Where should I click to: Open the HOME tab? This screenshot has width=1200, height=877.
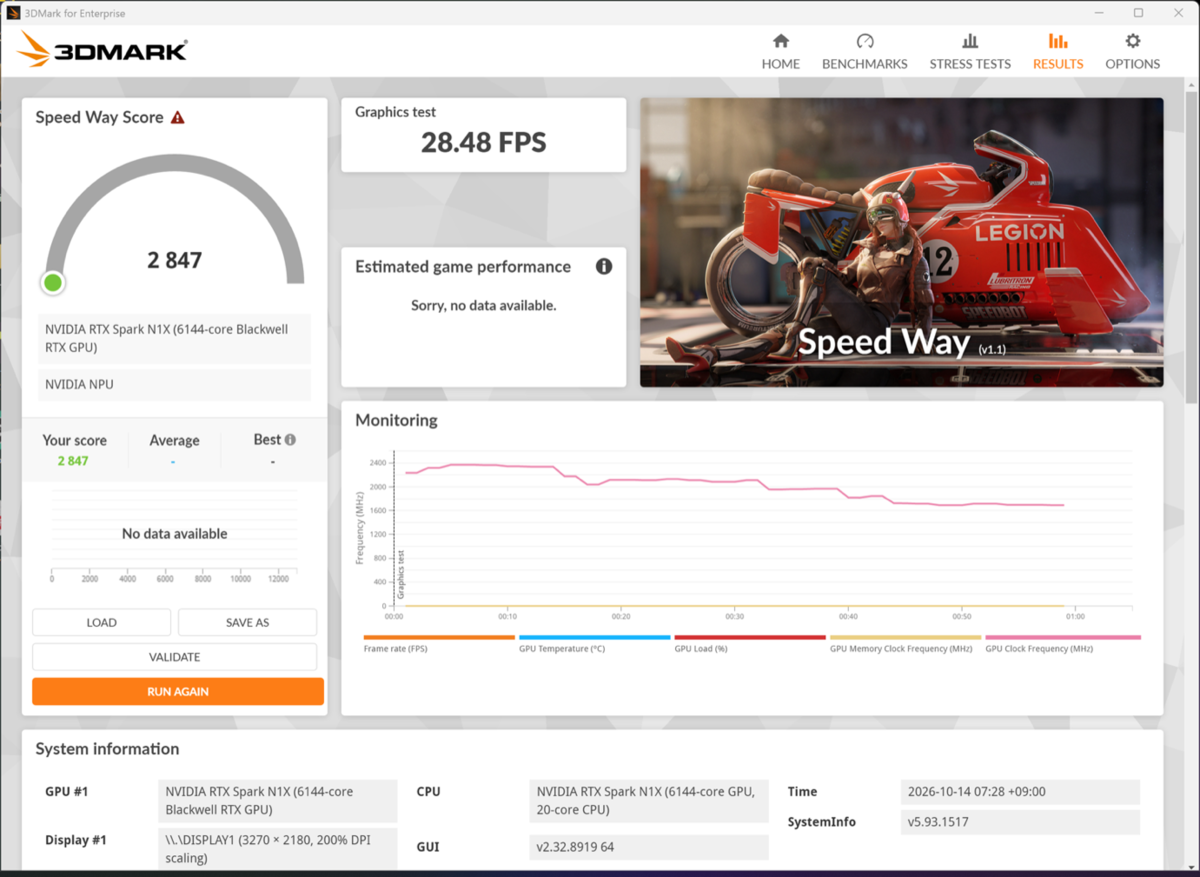point(780,52)
